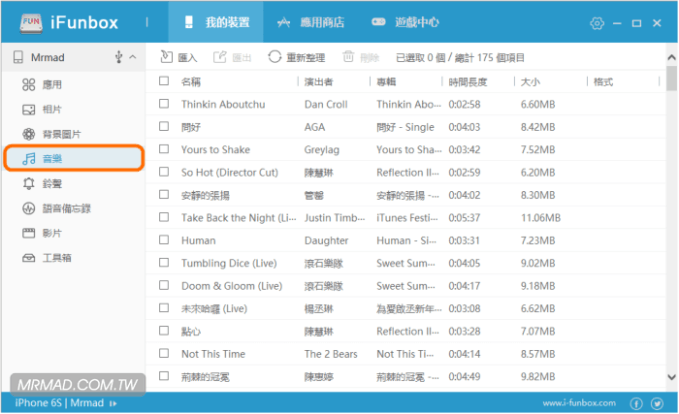
Task: Click the ringtone bell icon in sidebar
Action: 29,184
